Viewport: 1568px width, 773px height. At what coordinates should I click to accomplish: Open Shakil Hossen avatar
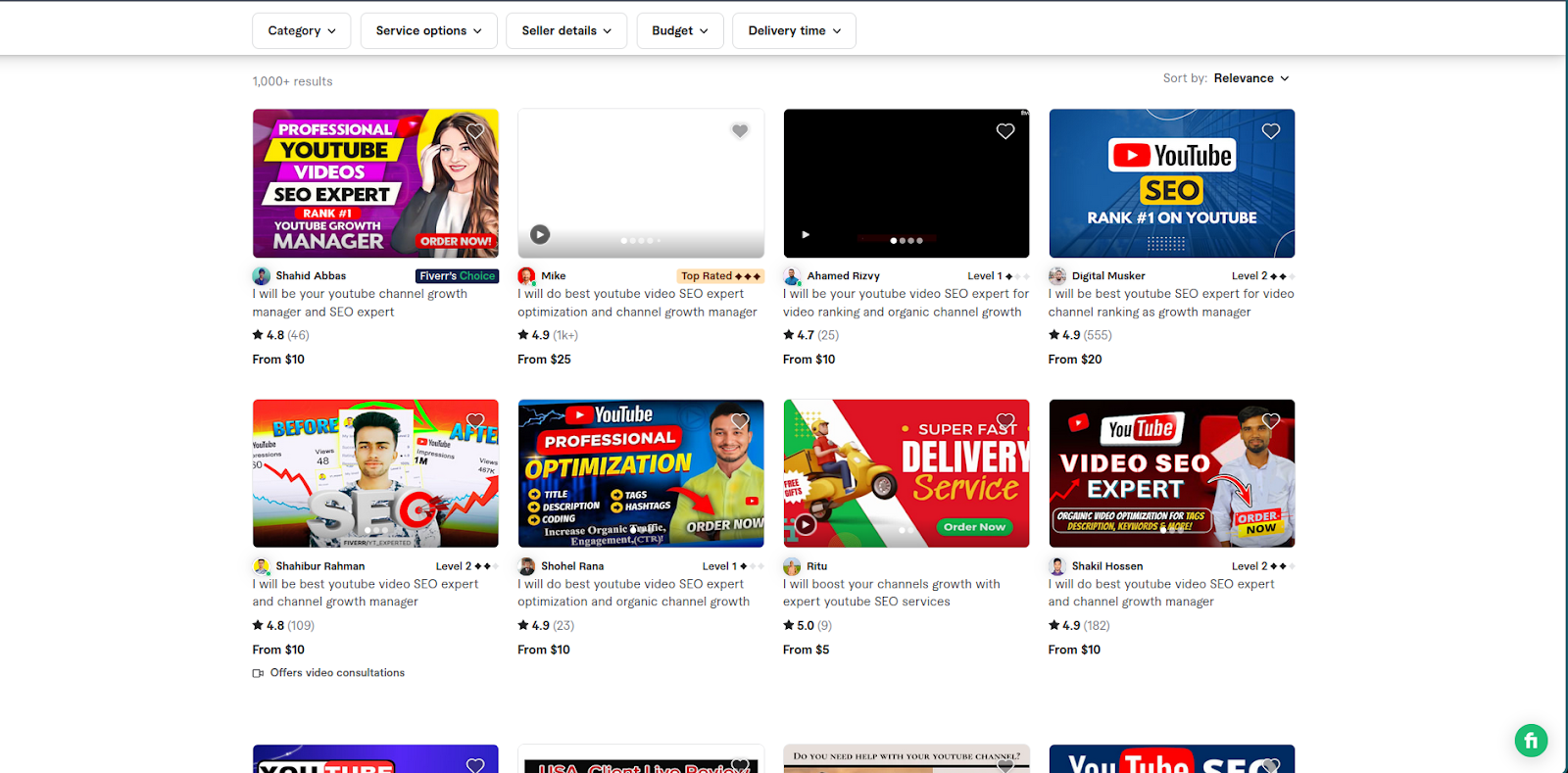1057,566
